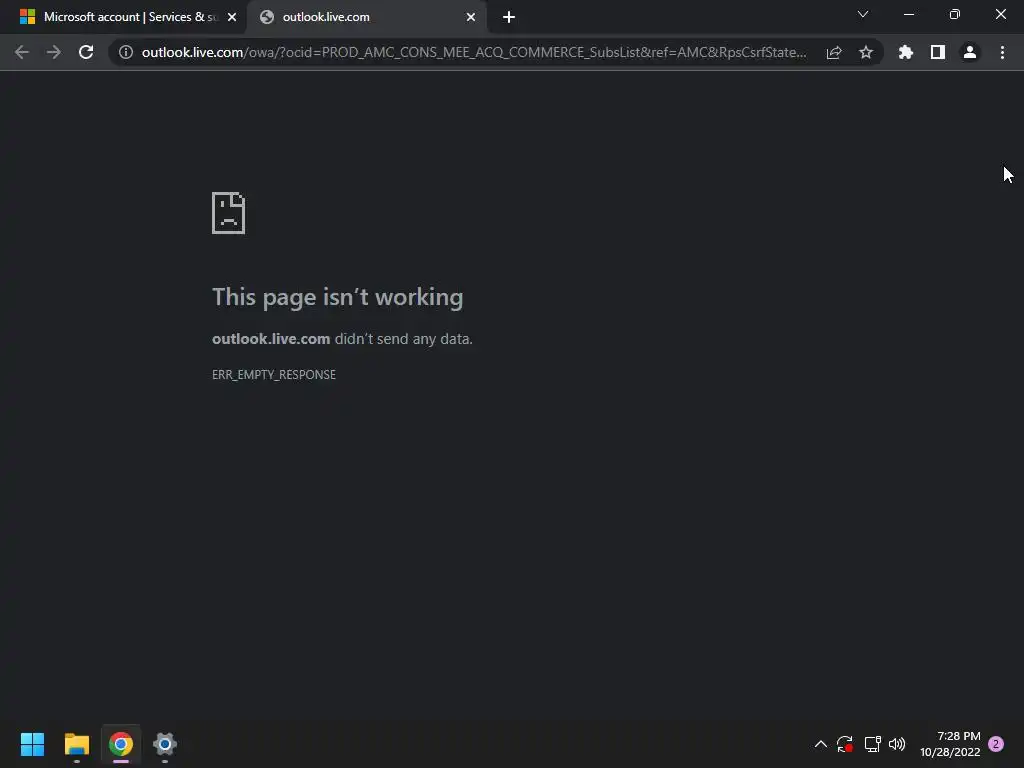
Task: Bookmark this tab with the star icon
Action: pos(866,52)
